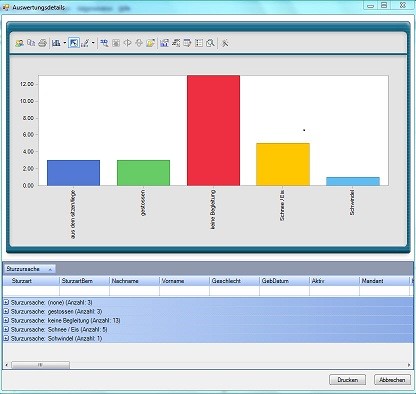Expand the 'Schwindel' group row
Viewport: 416px width, 394px height.
pos(6,338)
